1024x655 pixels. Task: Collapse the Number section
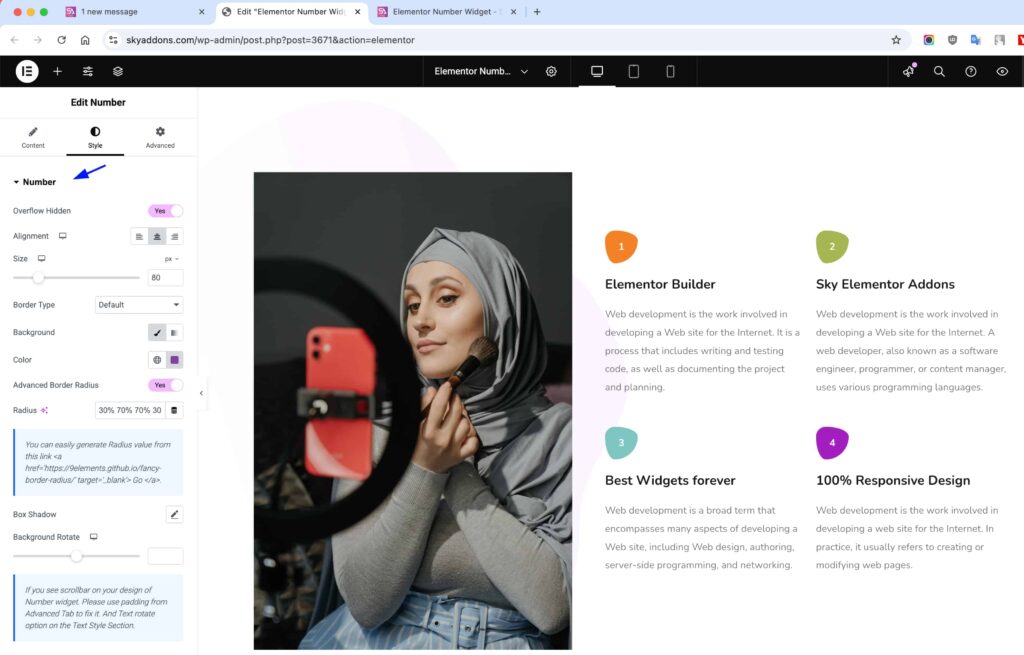35,182
